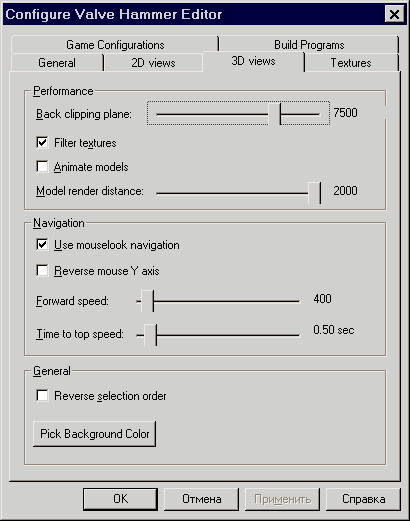
Task: Switch to the Build Programs tab
Action: (x=309, y=45)
